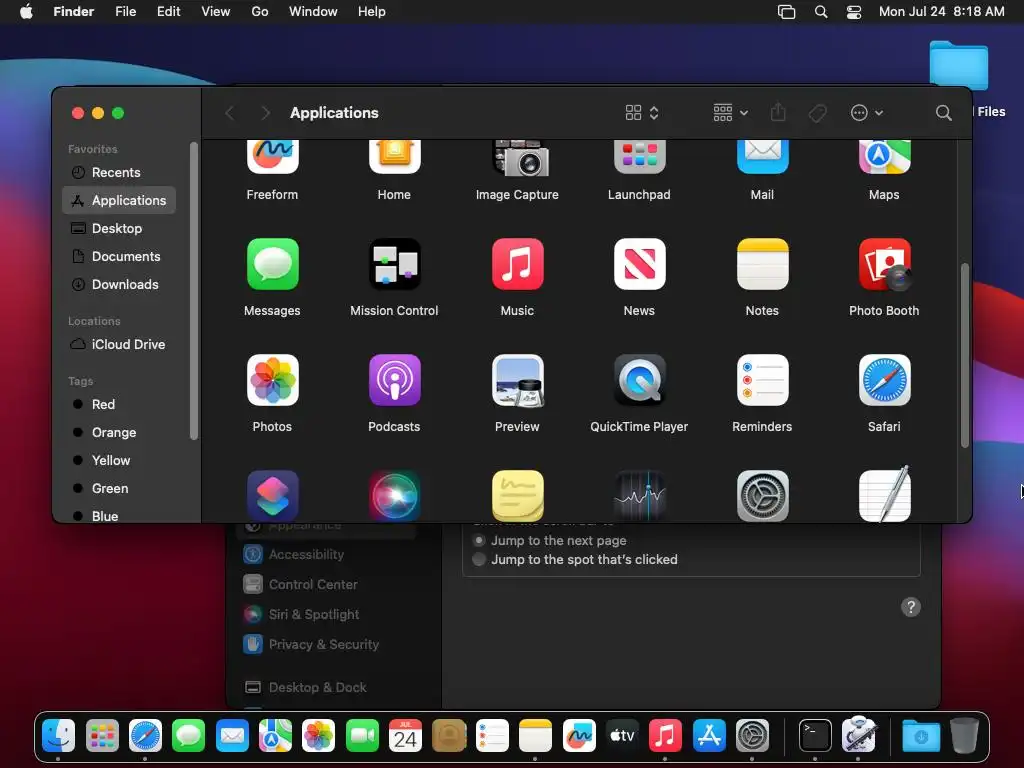Viewport: 1024px width, 768px height.
Task: Select Documents in the Finder sidebar
Action: click(x=119, y=257)
